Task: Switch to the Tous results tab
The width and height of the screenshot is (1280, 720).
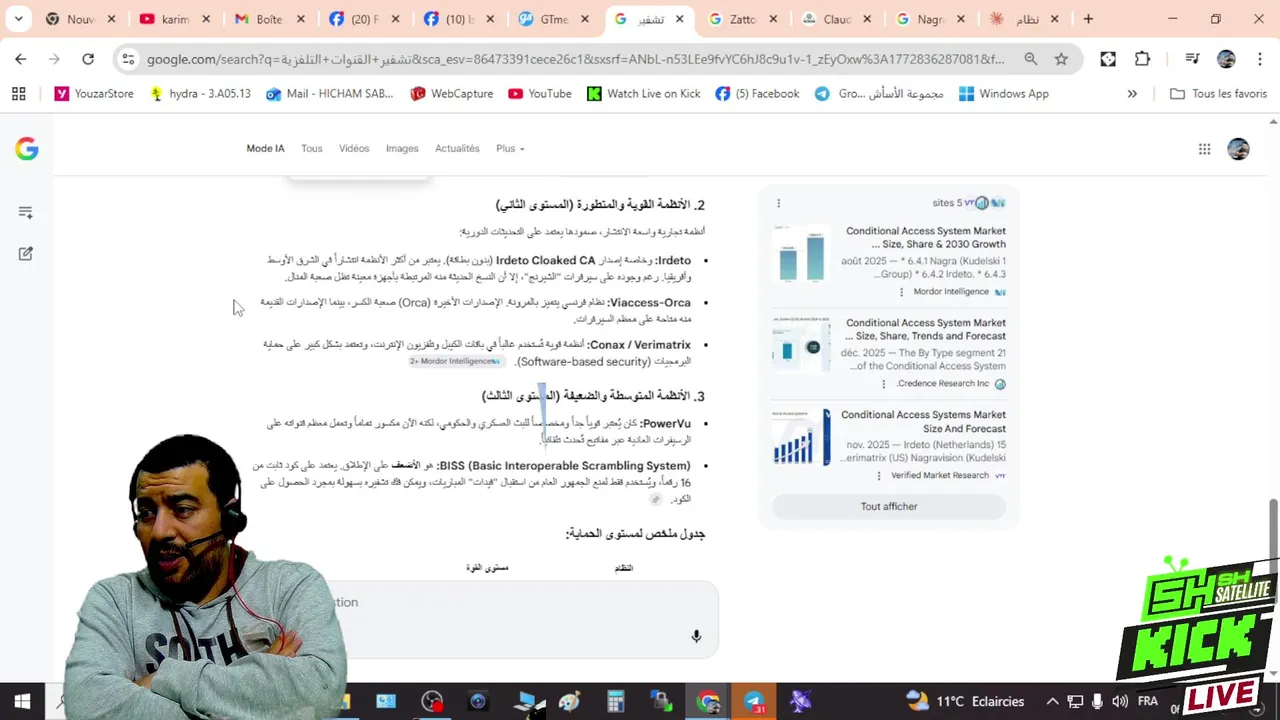Action: point(312,148)
